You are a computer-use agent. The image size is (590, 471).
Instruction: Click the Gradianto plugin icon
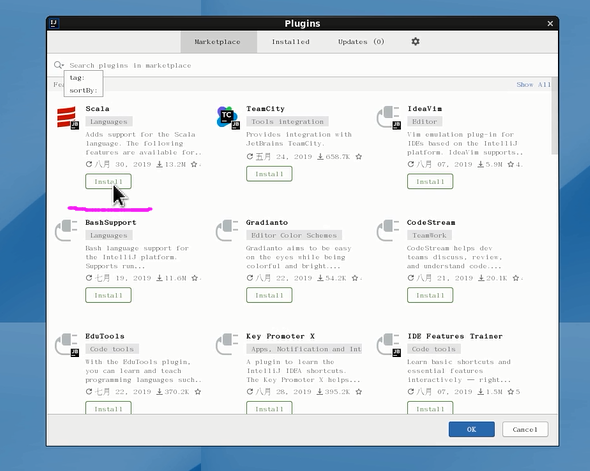[227, 231]
